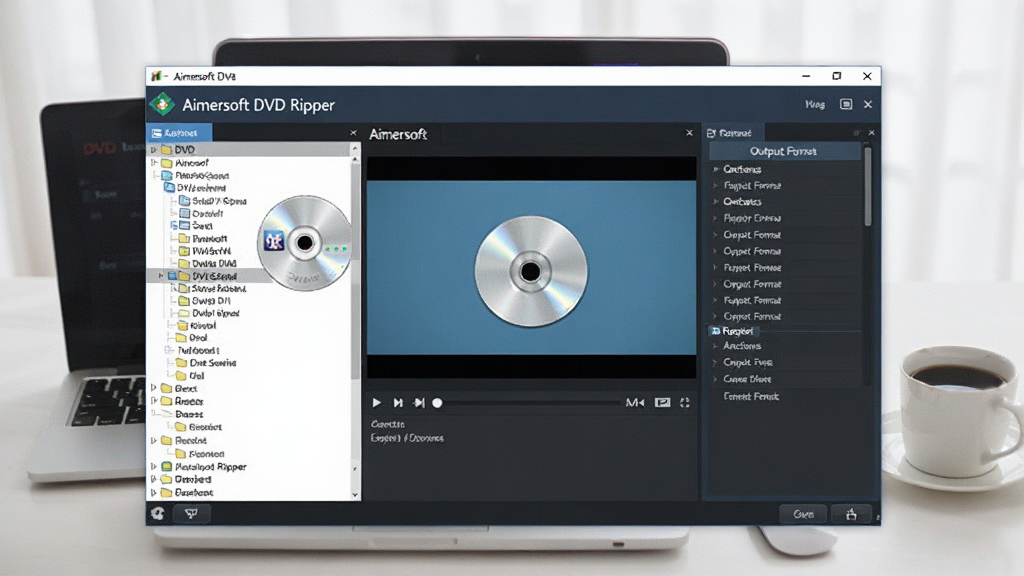
Task: Click the green Aimersoft logo in the header
Action: click(162, 104)
